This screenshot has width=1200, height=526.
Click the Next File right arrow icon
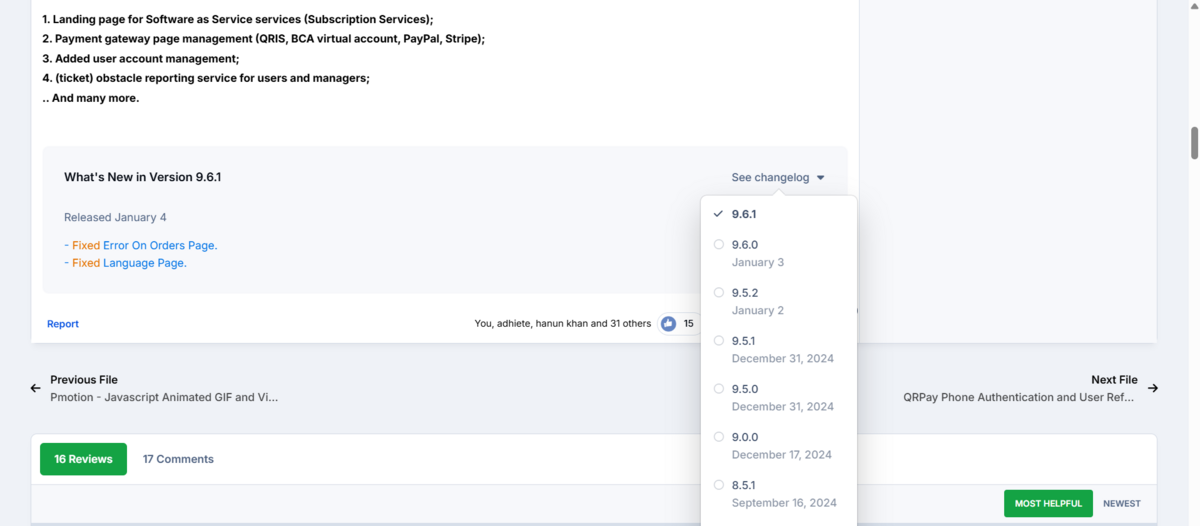click(x=1153, y=388)
